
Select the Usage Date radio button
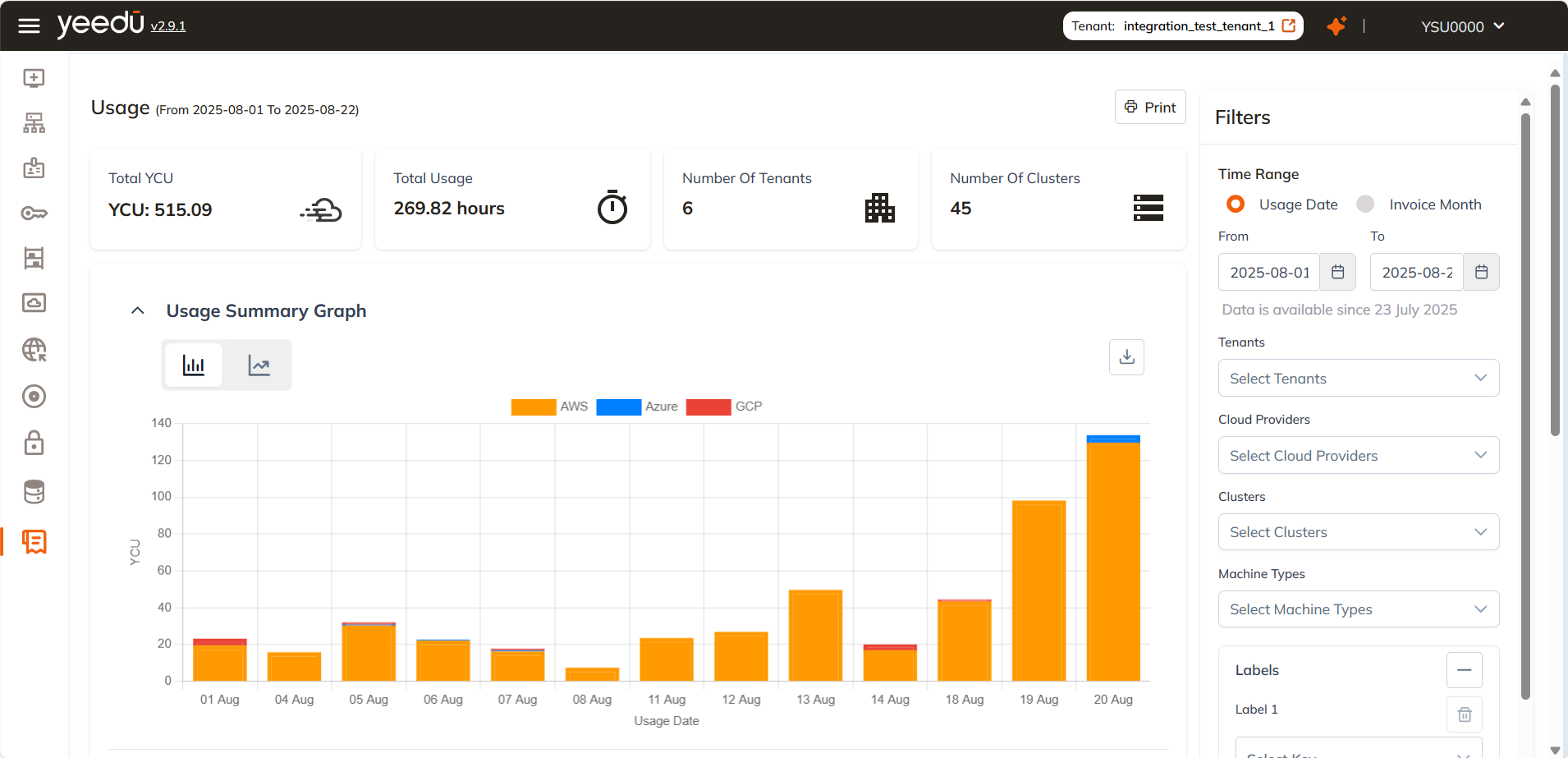click(1236, 204)
